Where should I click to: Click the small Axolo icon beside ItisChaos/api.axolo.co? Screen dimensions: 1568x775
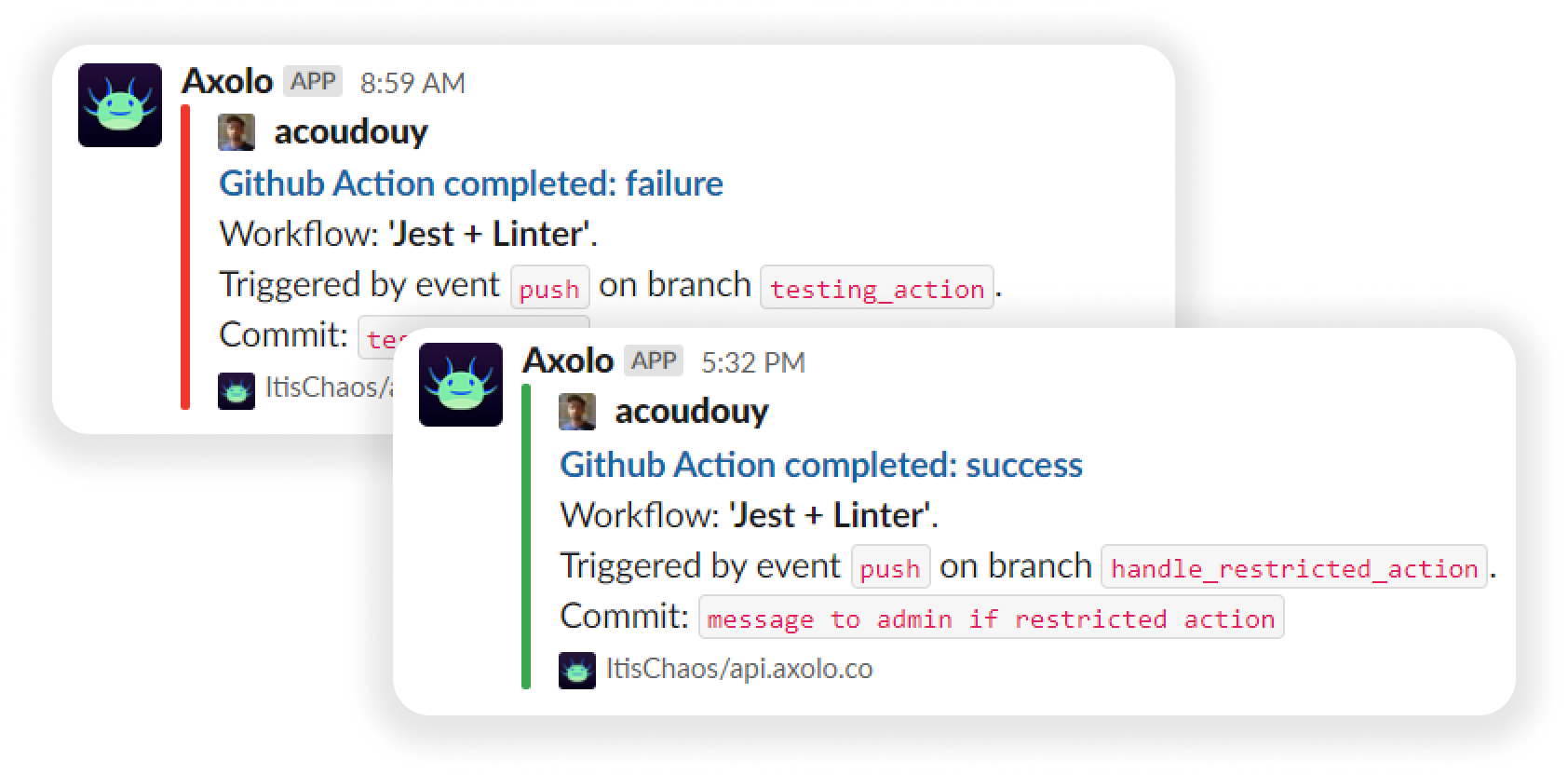pyautogui.click(x=577, y=670)
